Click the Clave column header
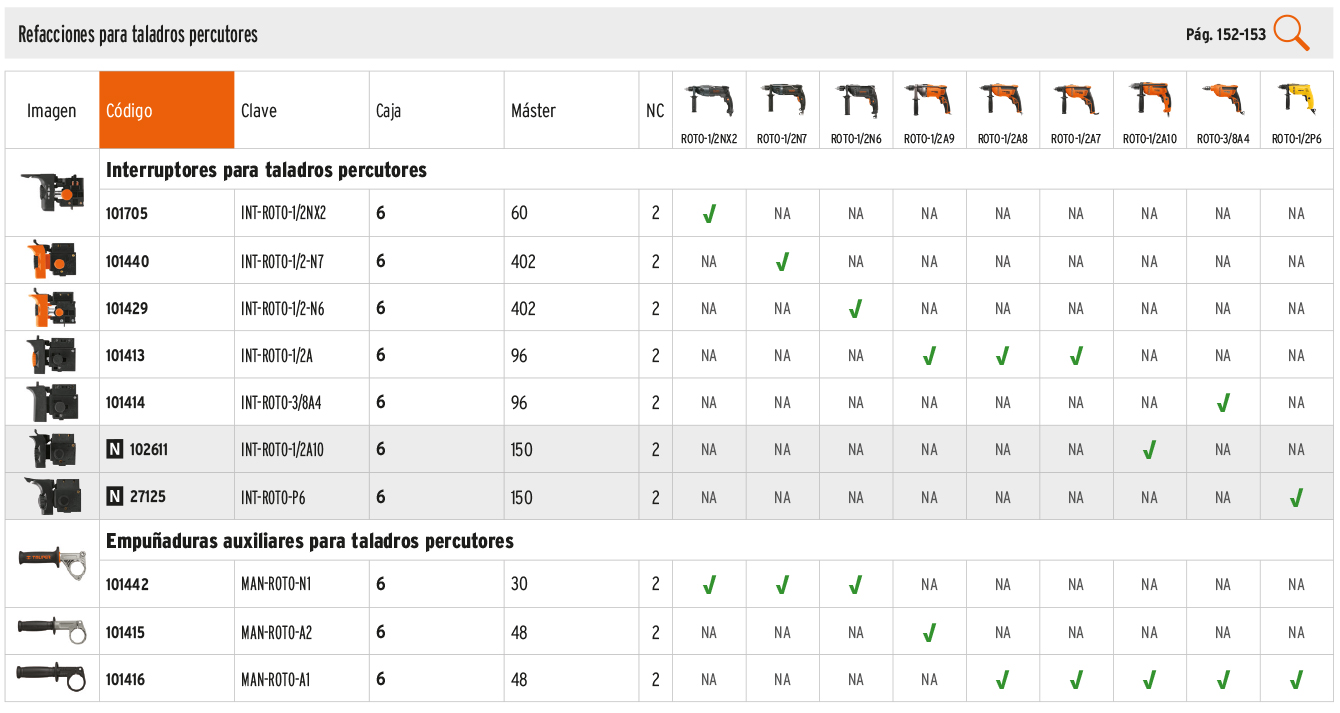This screenshot has height=713, width=1340. click(x=259, y=111)
